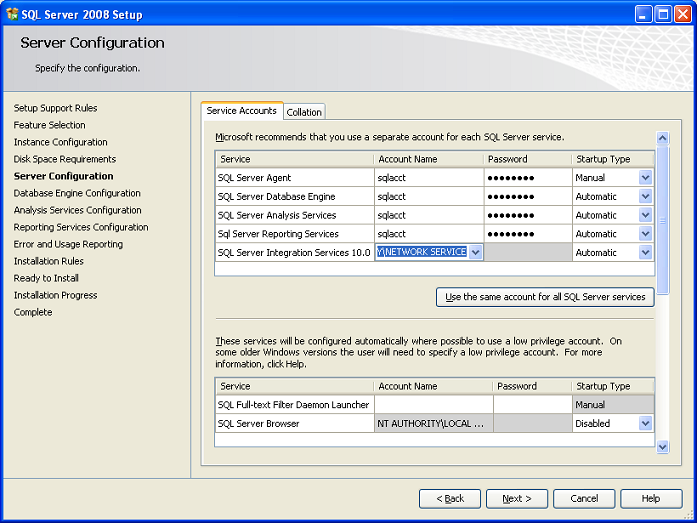Expand account name dropdown for Integration Services
Image resolution: width=697 pixels, height=523 pixels.
[476, 252]
